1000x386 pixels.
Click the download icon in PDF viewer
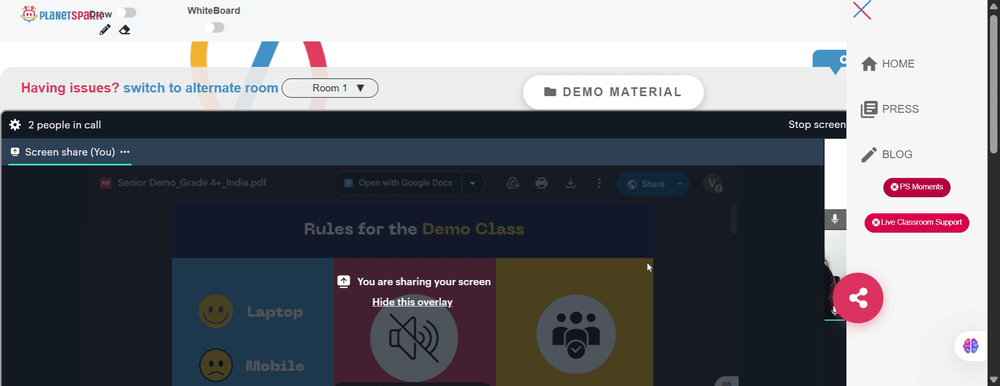pyautogui.click(x=571, y=184)
